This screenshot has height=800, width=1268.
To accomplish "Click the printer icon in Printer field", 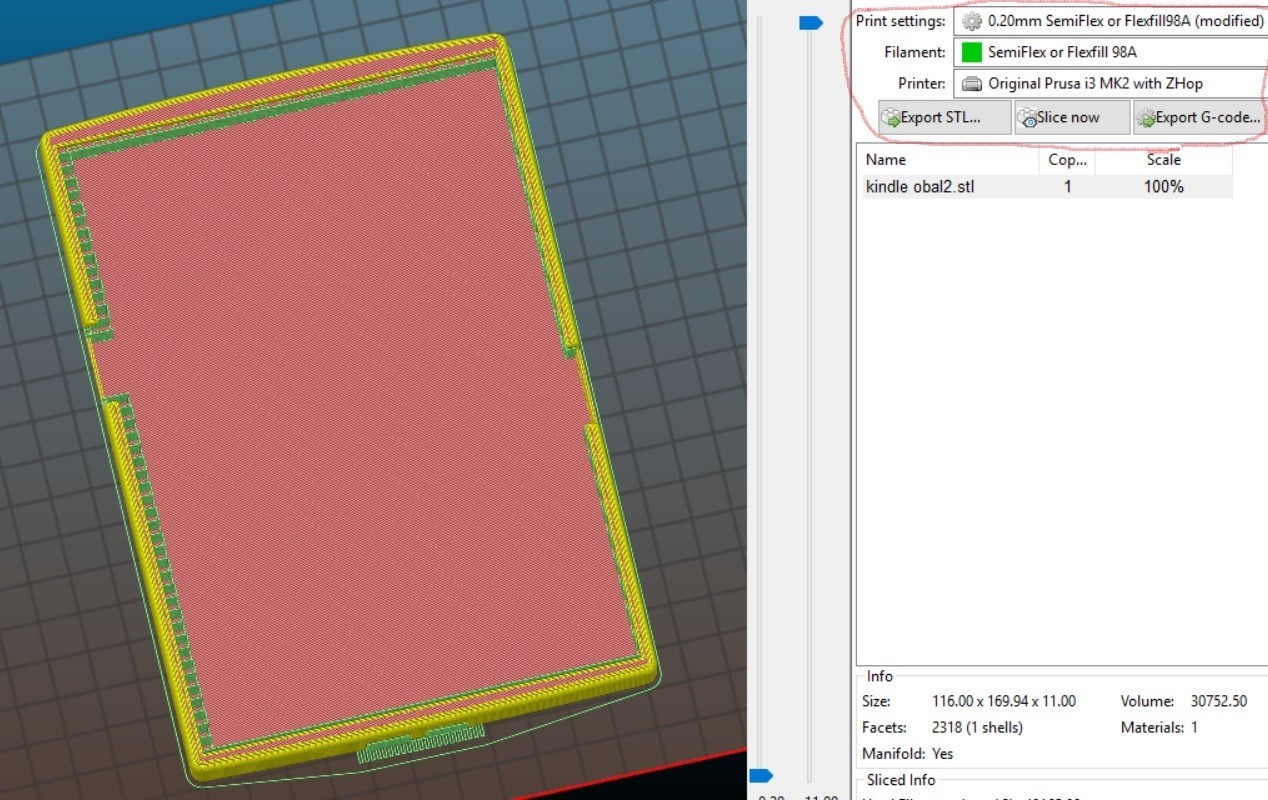I will click(x=971, y=84).
